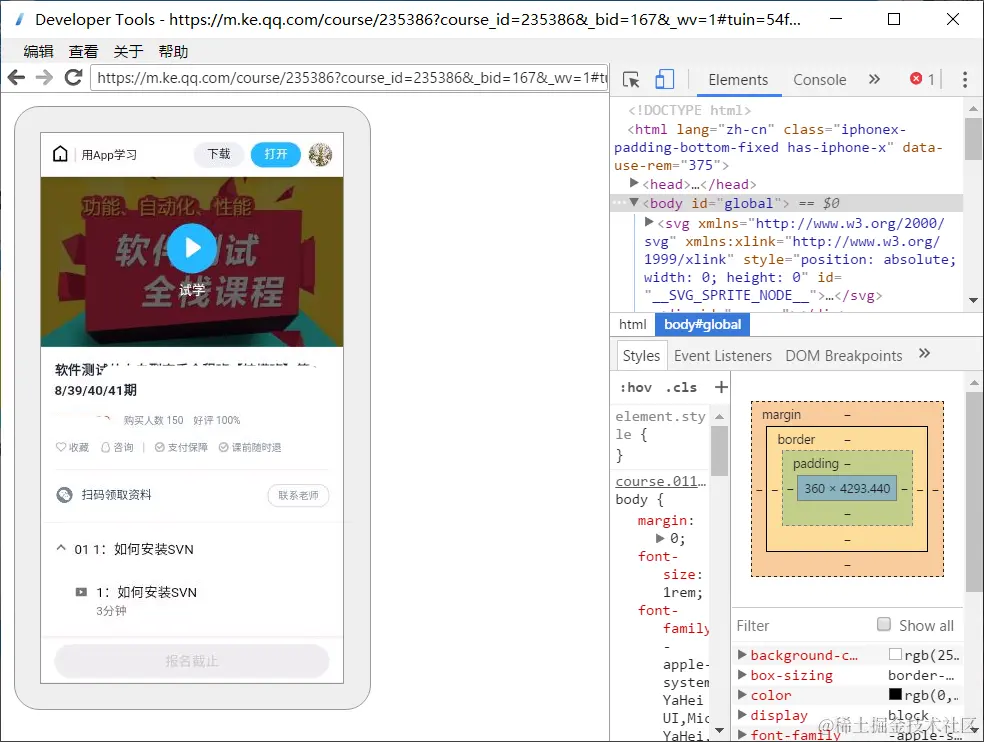The height and width of the screenshot is (742, 984).
Task: Add new style rule with plus icon
Action: [x=721, y=387]
